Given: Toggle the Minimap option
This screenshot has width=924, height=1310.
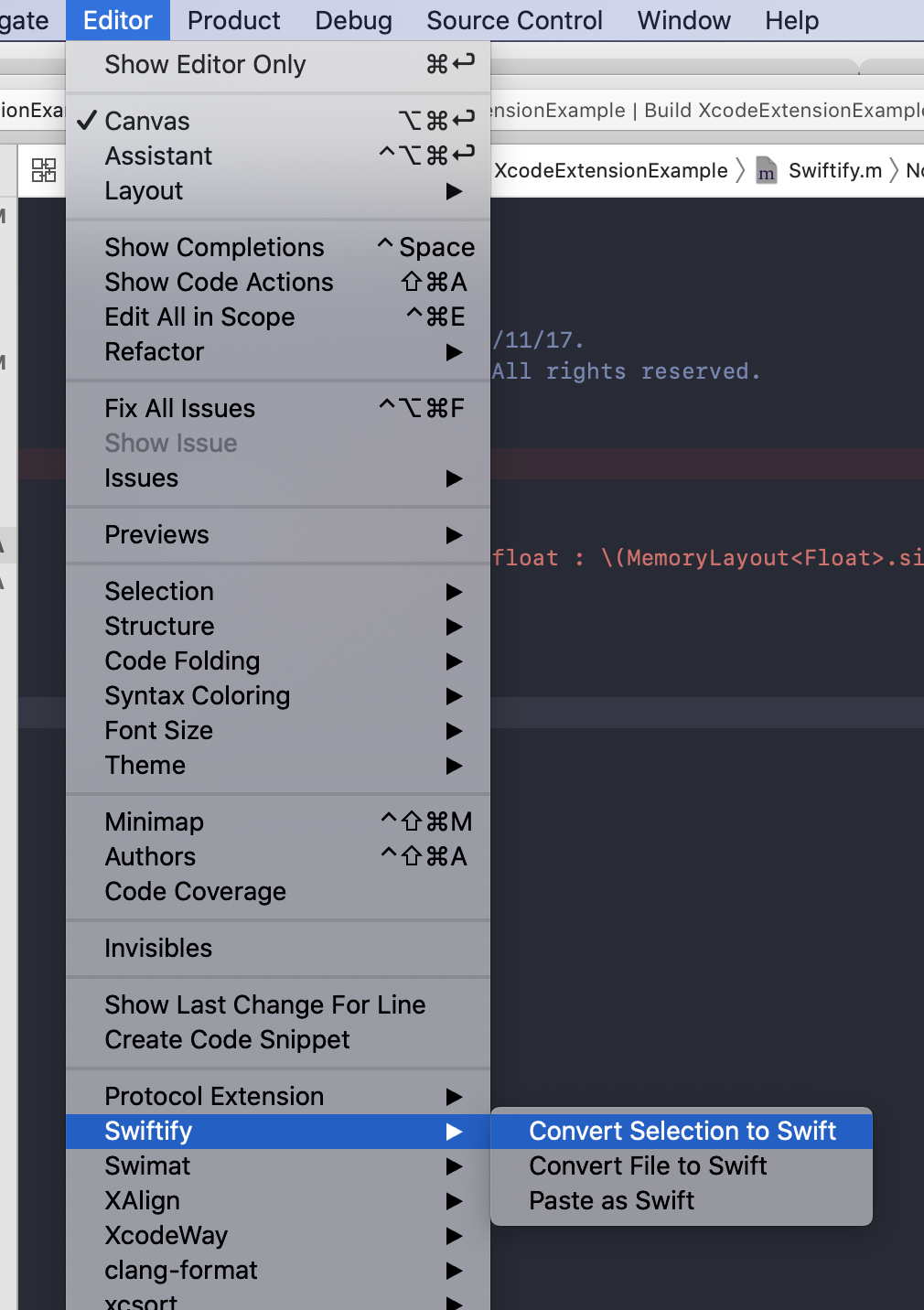Looking at the screenshot, I should [278, 821].
